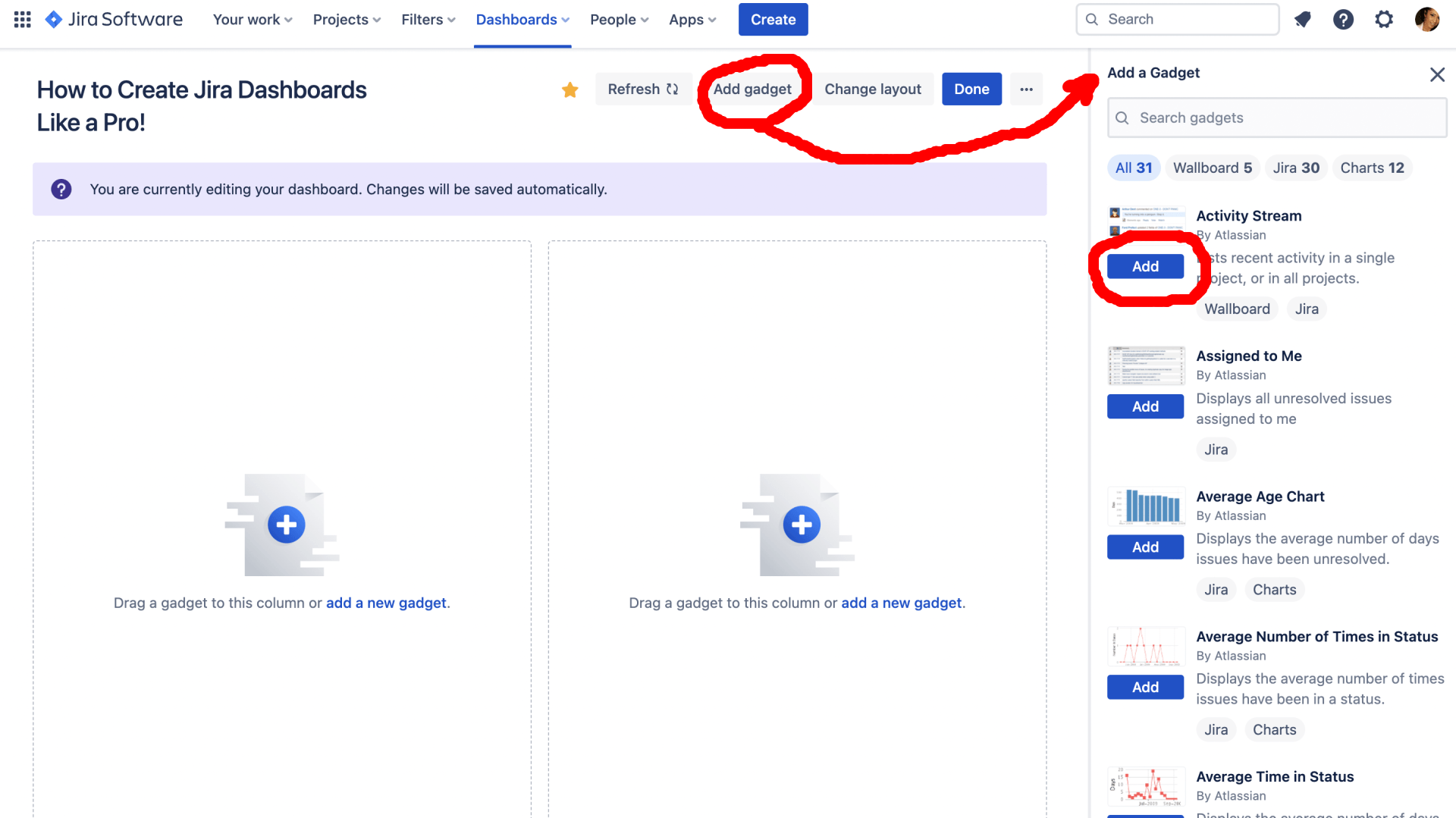1456x818 pixels.
Task: Click the magnifier icon in Search gadgets
Action: [x=1122, y=118]
